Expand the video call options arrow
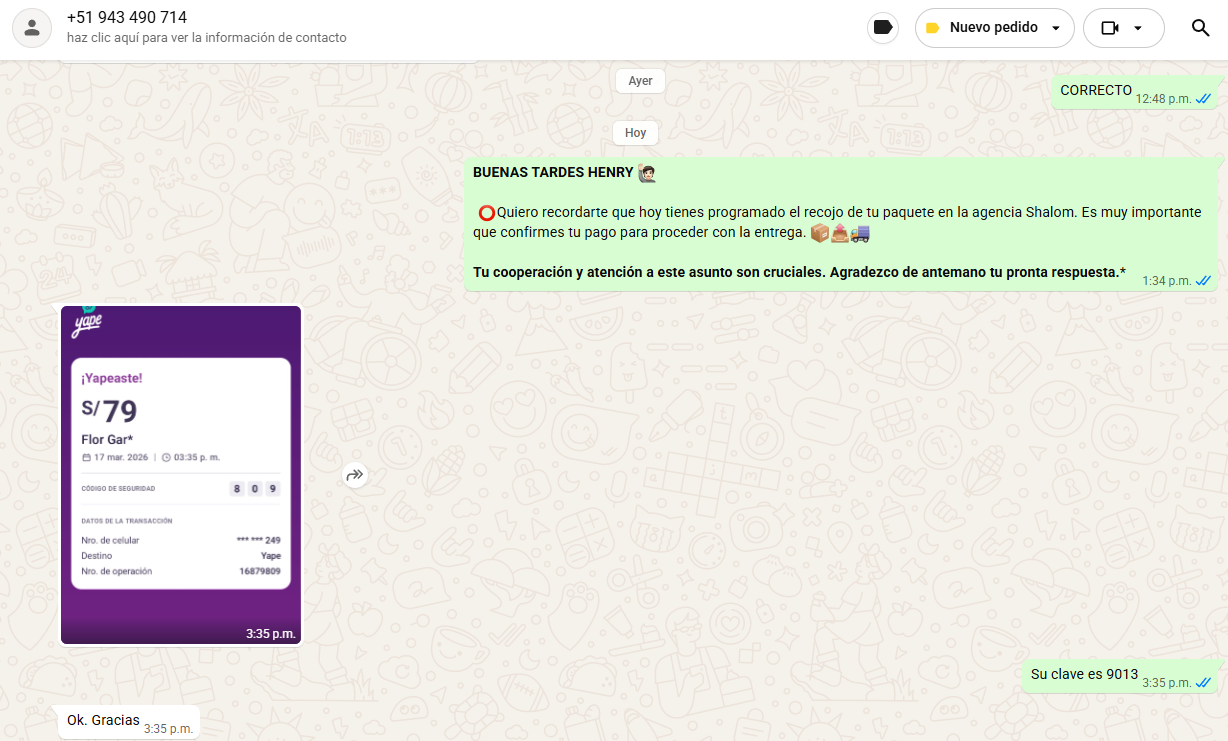Viewport: 1228px width, 741px height. [x=1137, y=28]
